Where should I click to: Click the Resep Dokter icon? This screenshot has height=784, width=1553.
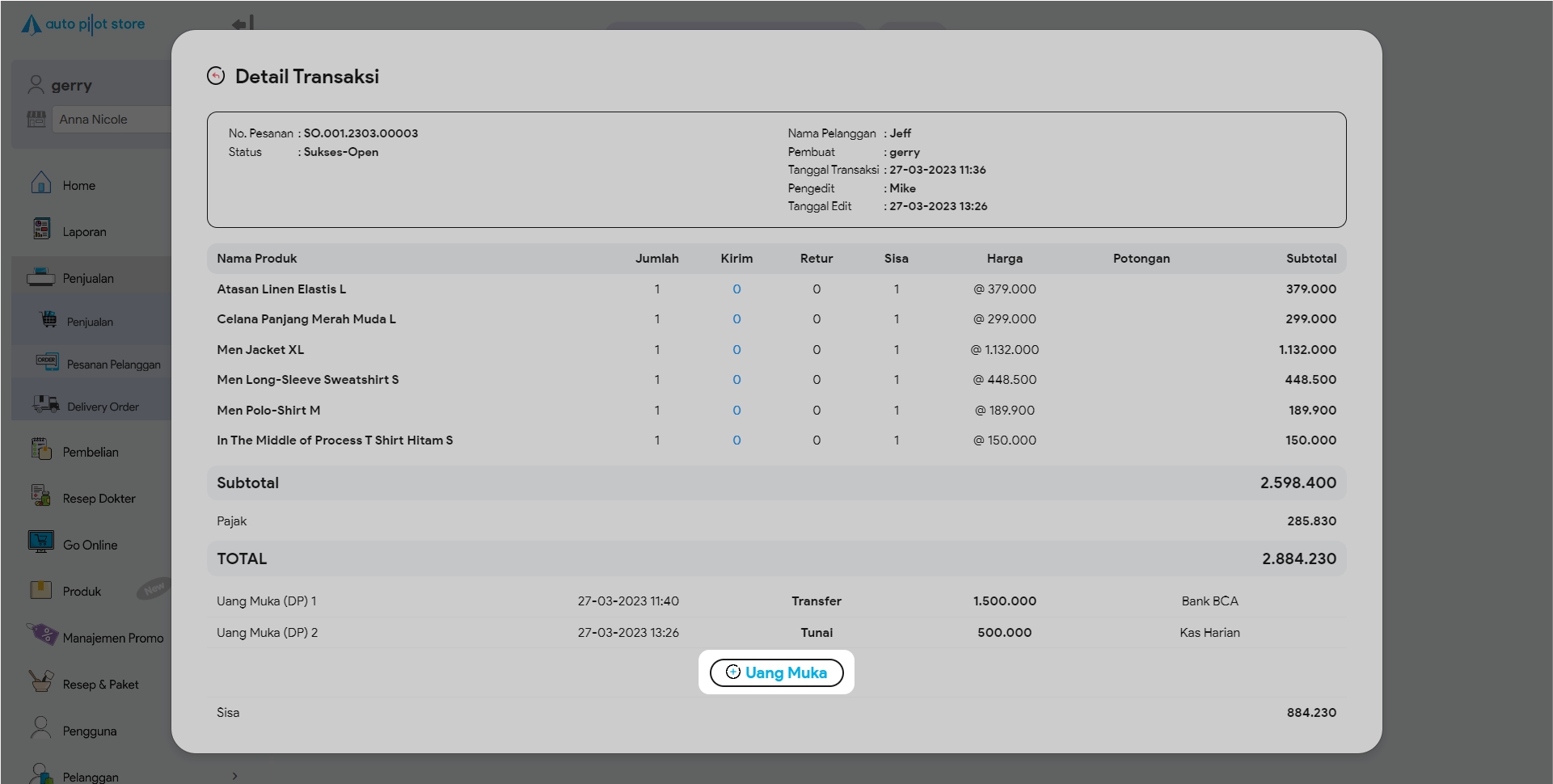coord(40,495)
